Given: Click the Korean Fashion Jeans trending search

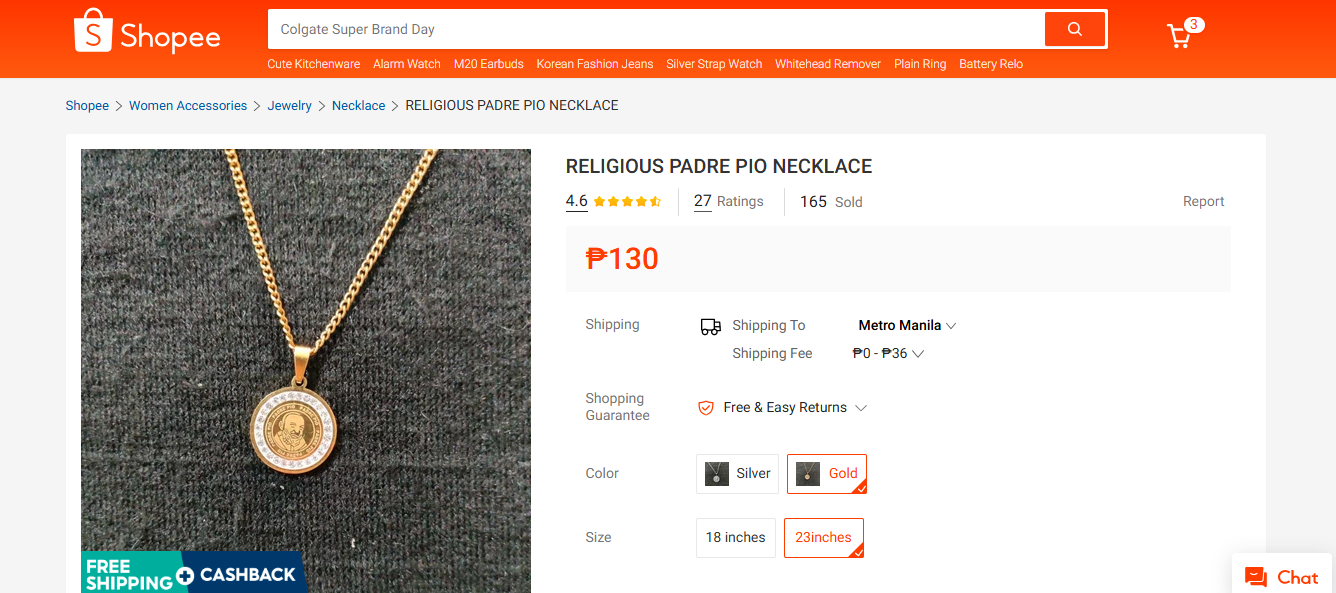Looking at the screenshot, I should pos(594,63).
